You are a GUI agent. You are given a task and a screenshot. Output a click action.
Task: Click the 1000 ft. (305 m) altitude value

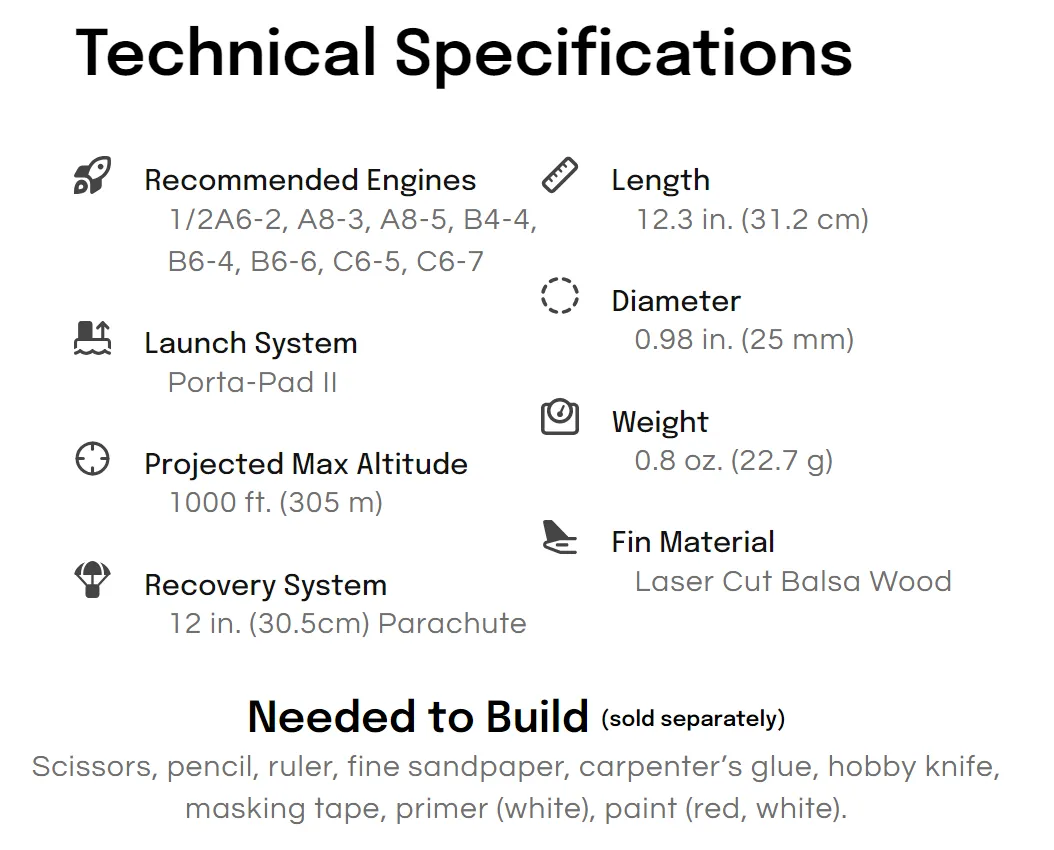click(276, 503)
